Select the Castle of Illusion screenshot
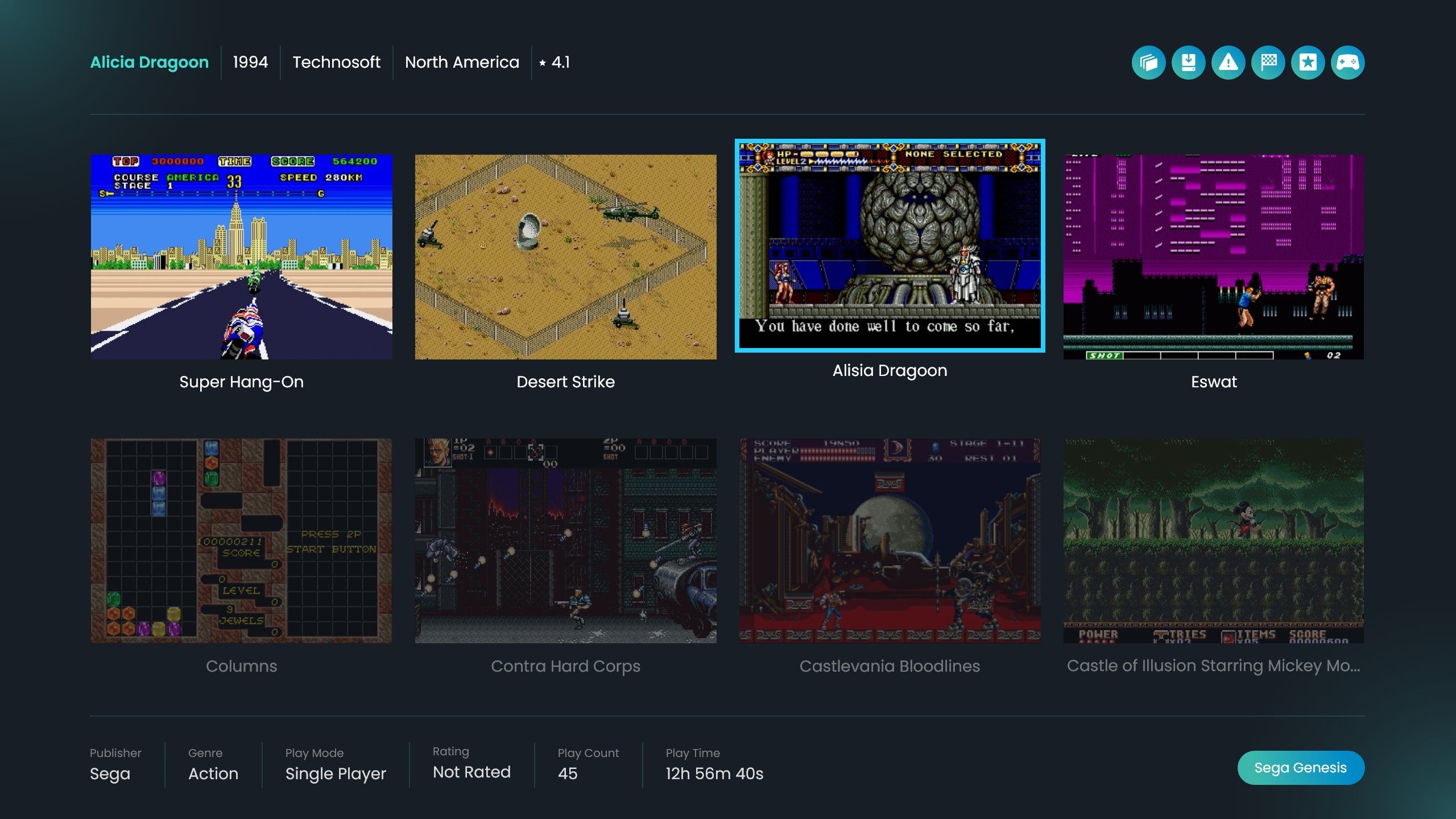The width and height of the screenshot is (1456, 819). pyautogui.click(x=1214, y=540)
